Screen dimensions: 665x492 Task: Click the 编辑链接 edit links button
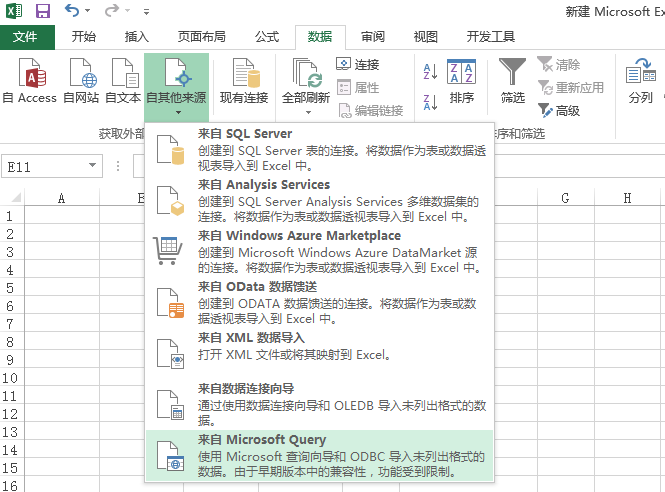[x=370, y=110]
